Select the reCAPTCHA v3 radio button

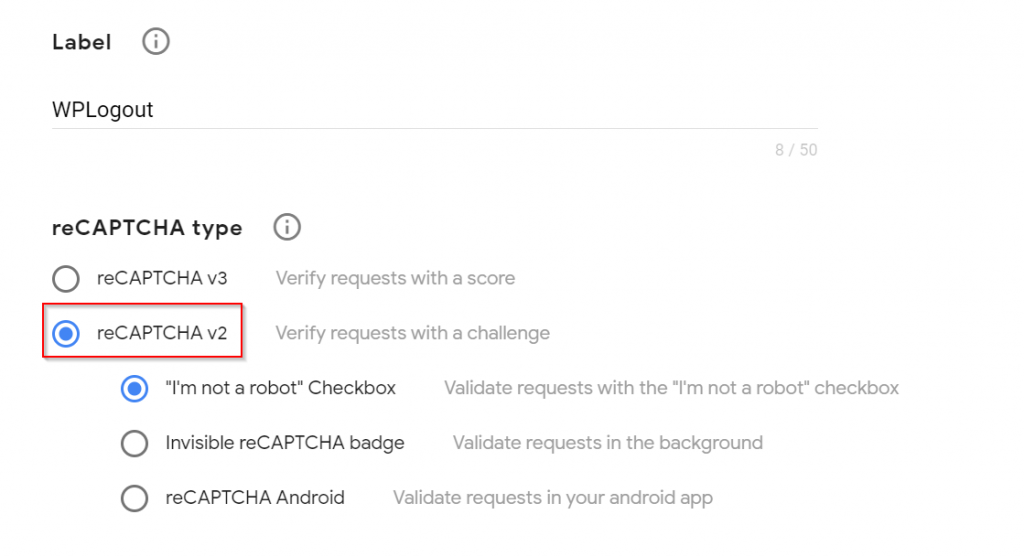(x=66, y=279)
